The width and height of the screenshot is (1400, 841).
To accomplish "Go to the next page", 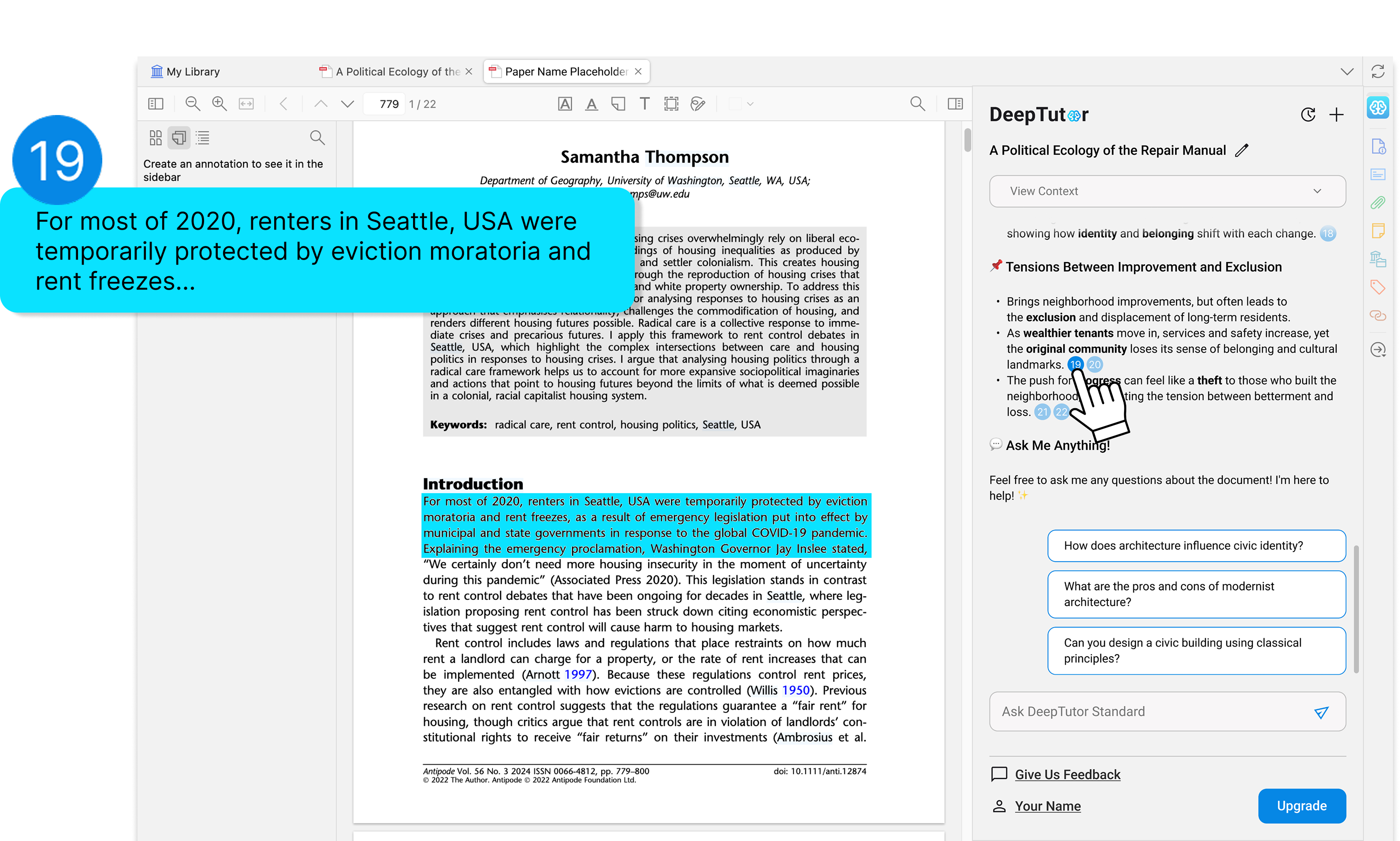I will [347, 104].
